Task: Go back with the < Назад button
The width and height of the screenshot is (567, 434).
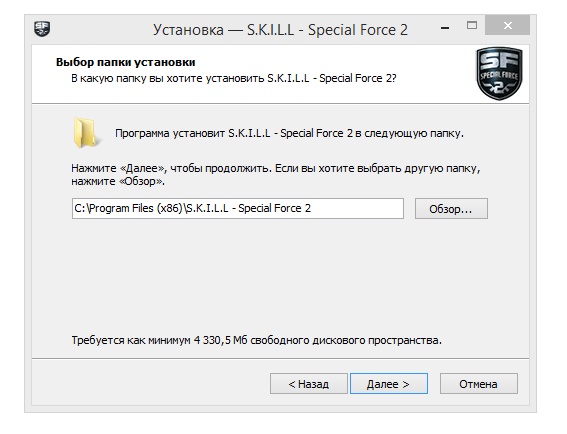Action: [x=308, y=384]
